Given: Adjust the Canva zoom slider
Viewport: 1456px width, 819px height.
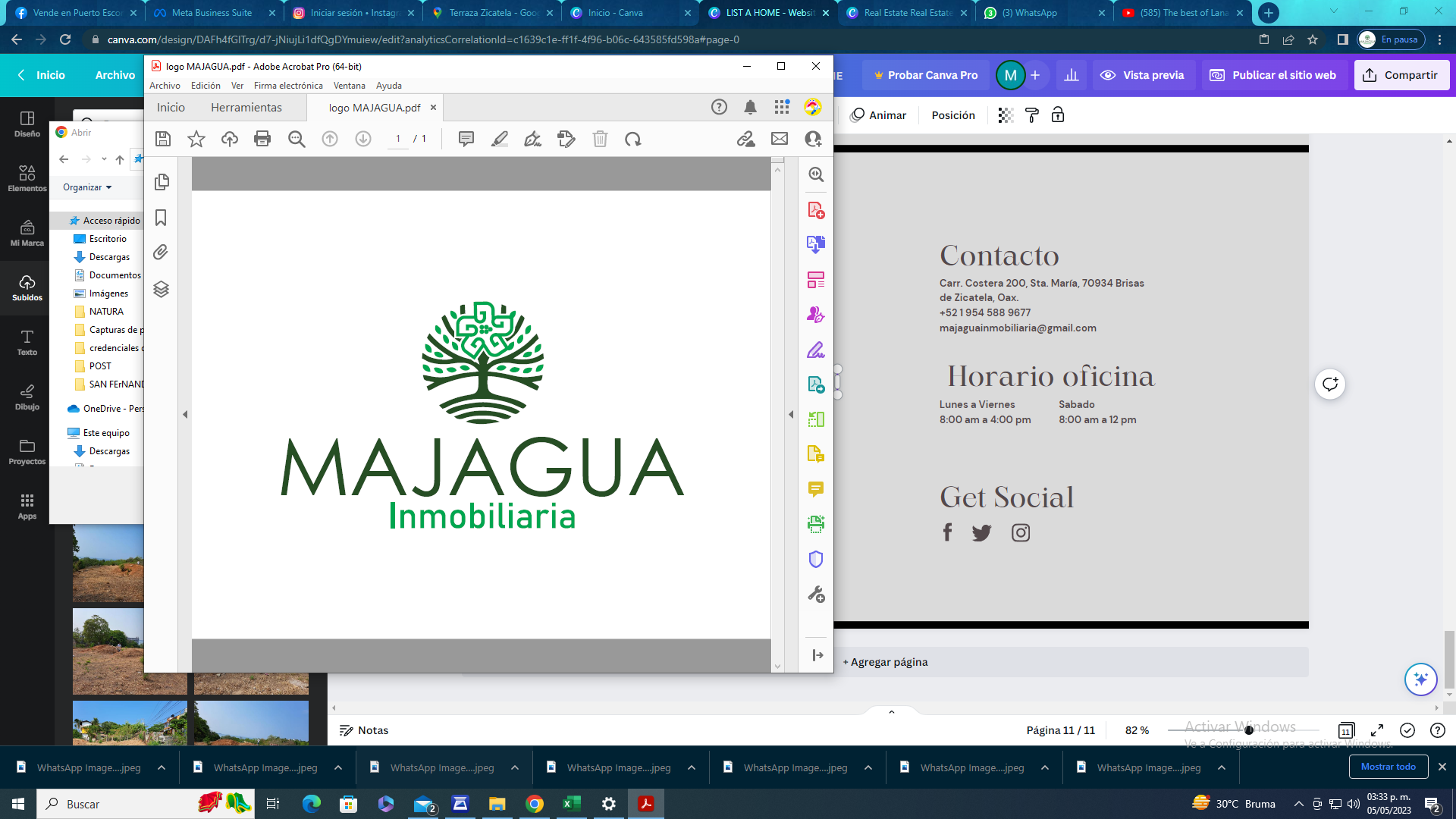Looking at the screenshot, I should [1248, 730].
